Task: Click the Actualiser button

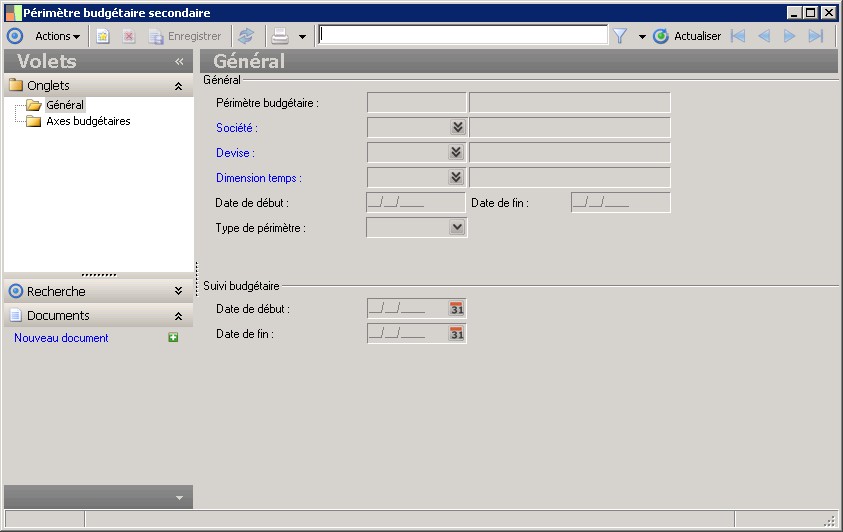Action: click(687, 37)
